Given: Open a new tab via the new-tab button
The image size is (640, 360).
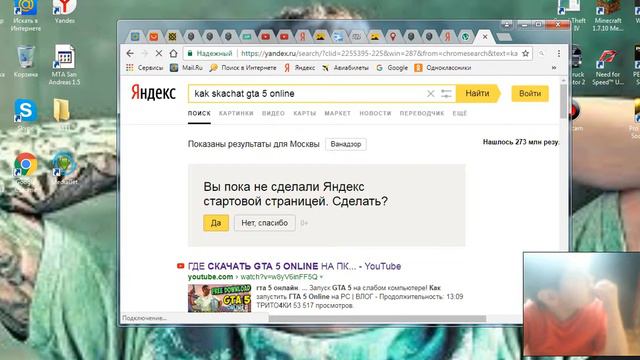Looking at the screenshot, I should point(504,37).
